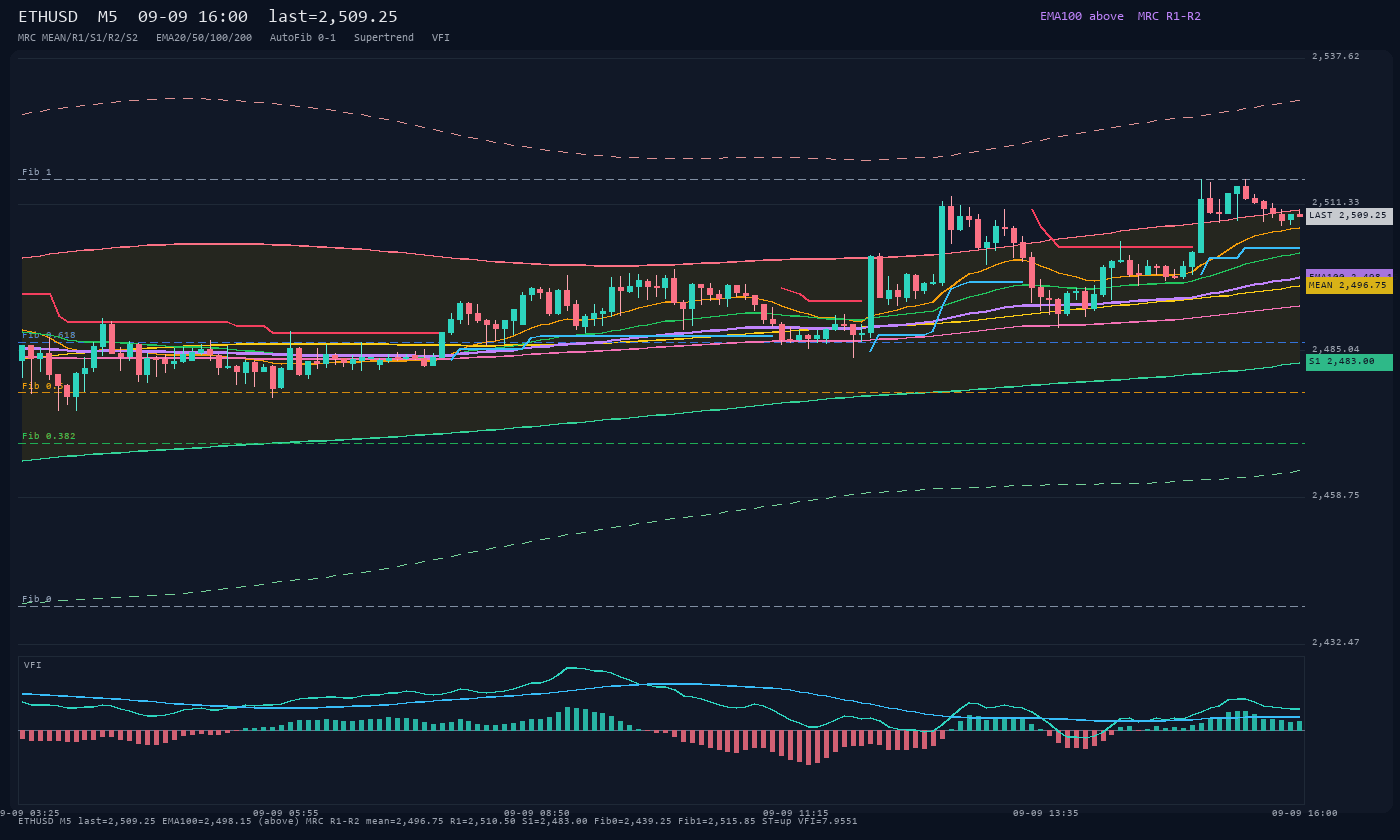Select the VFI entry in the top legend

(441, 38)
